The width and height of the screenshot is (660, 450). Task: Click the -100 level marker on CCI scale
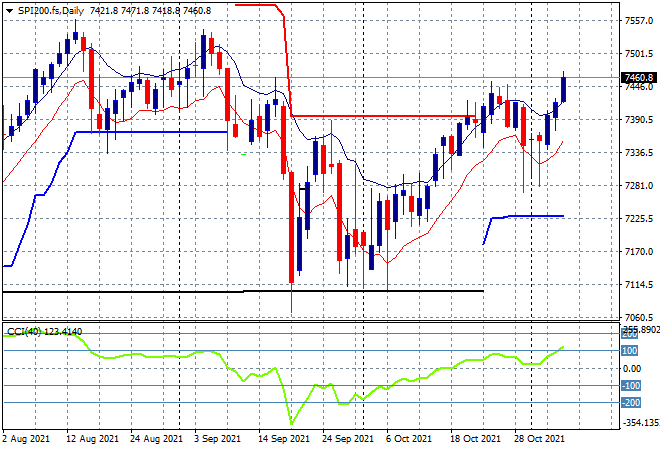point(631,386)
